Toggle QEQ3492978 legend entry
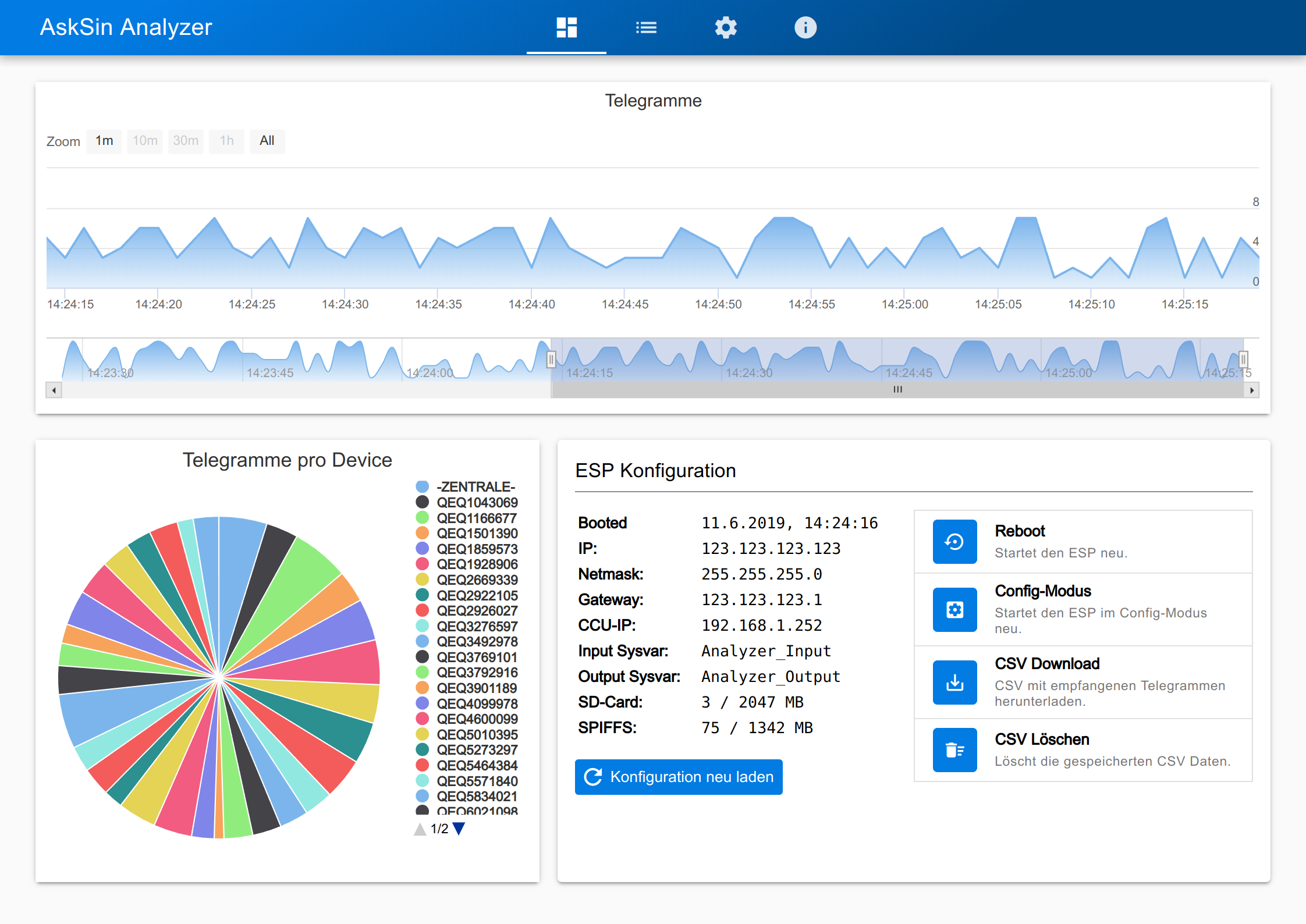Viewport: 1306px width, 924px height. click(467, 641)
